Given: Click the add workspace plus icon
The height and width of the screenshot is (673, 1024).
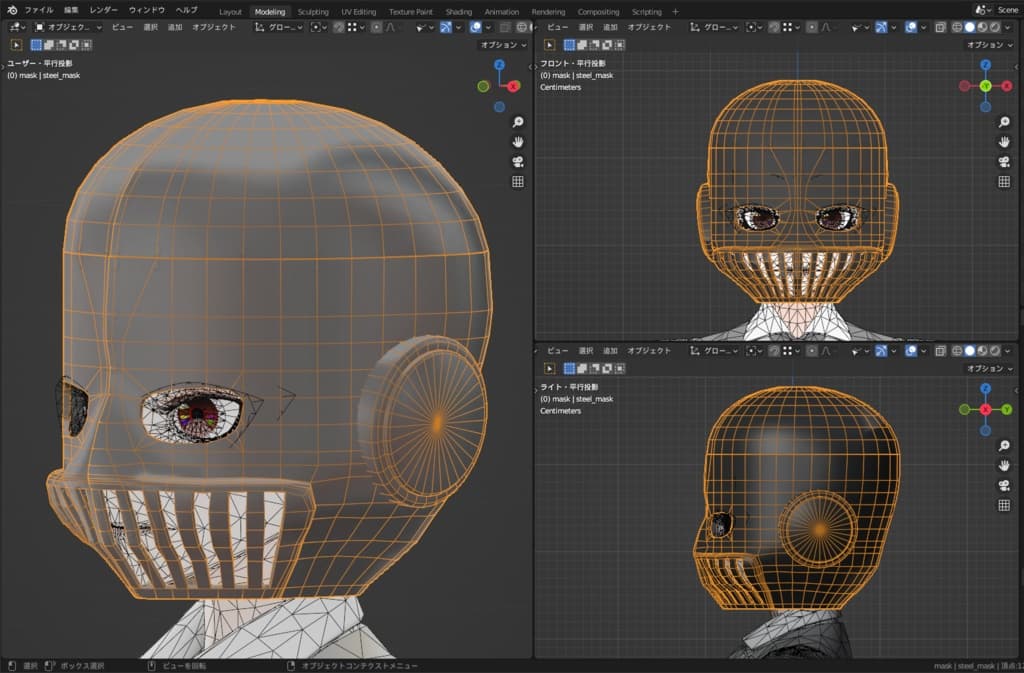Looking at the screenshot, I should (x=675, y=11).
